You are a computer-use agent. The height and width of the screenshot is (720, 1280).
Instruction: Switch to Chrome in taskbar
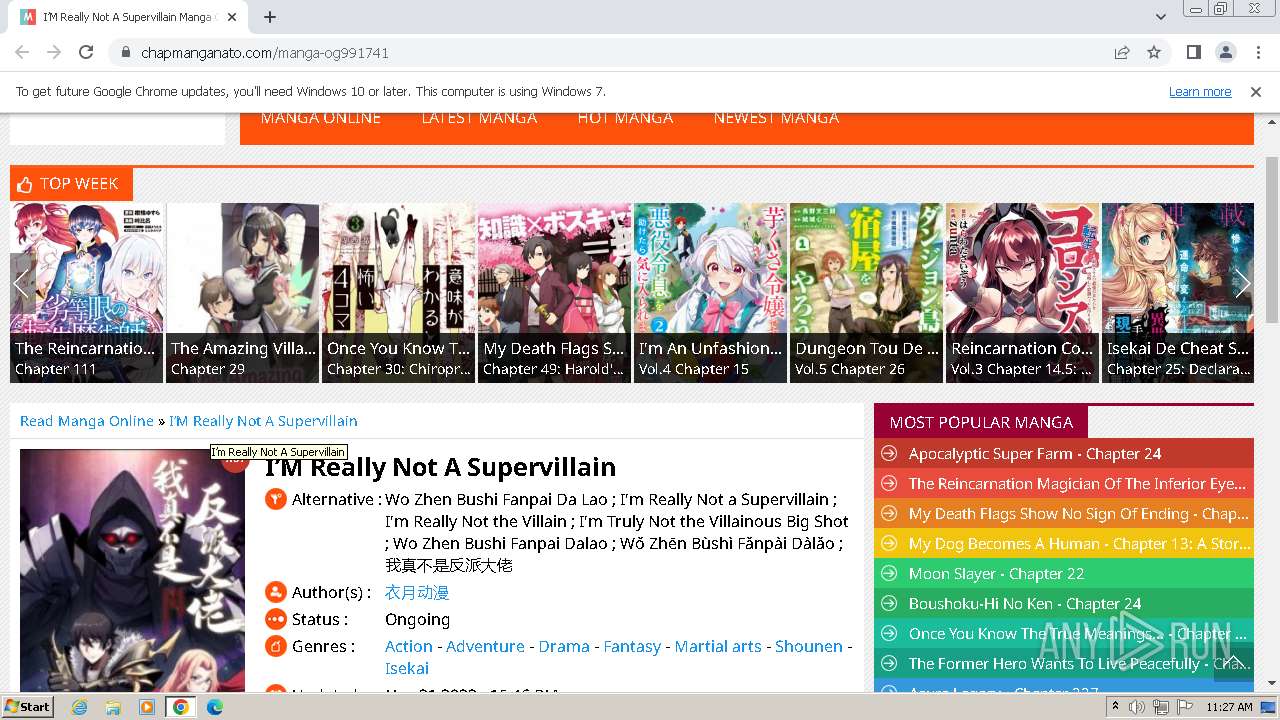point(181,707)
